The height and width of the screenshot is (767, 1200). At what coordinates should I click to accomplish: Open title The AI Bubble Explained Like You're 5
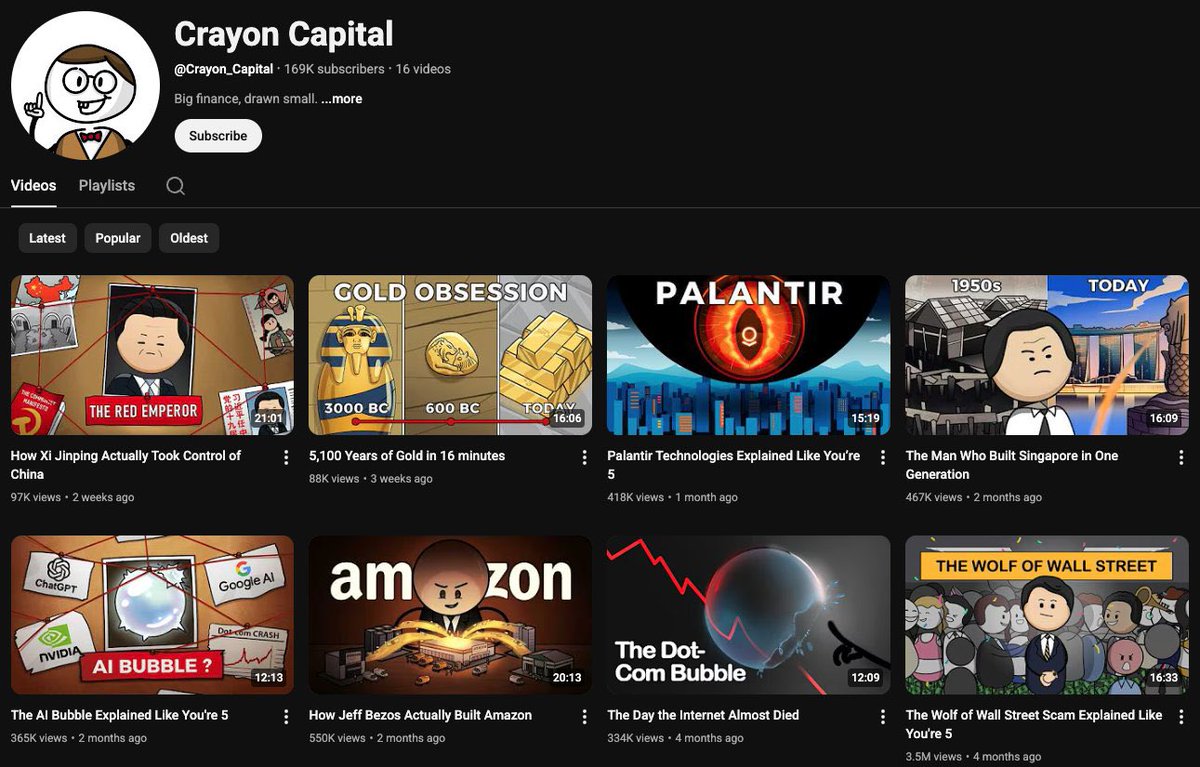click(x=120, y=715)
